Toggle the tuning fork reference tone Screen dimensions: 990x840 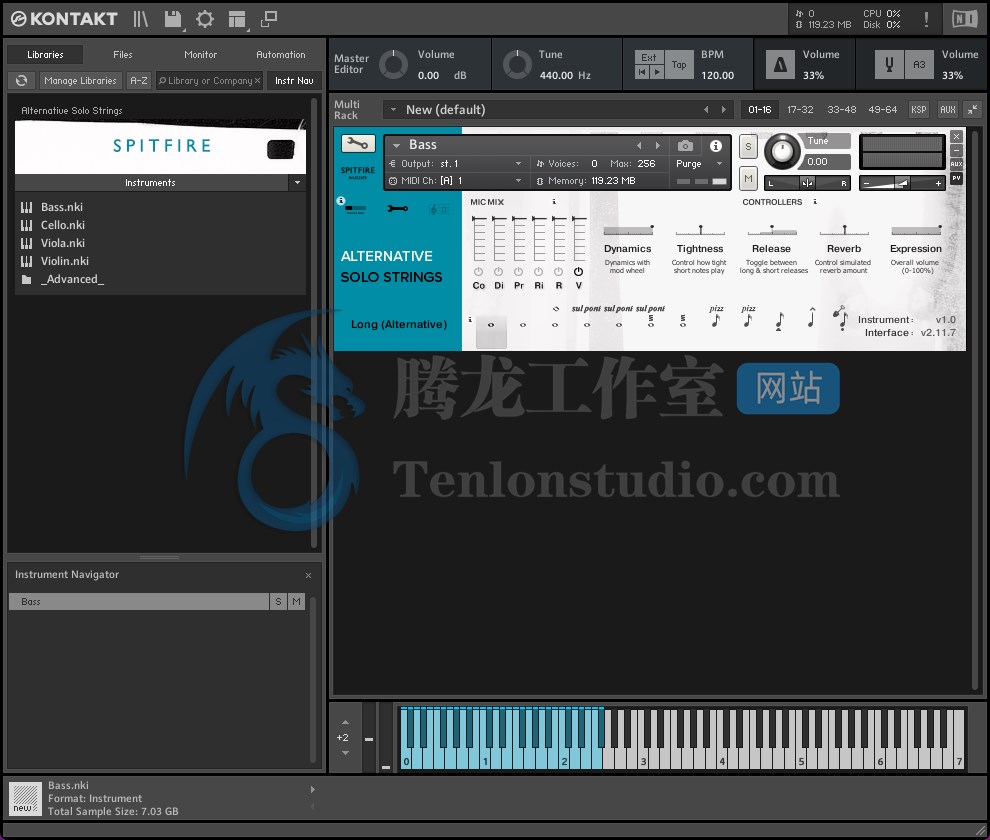pos(889,64)
